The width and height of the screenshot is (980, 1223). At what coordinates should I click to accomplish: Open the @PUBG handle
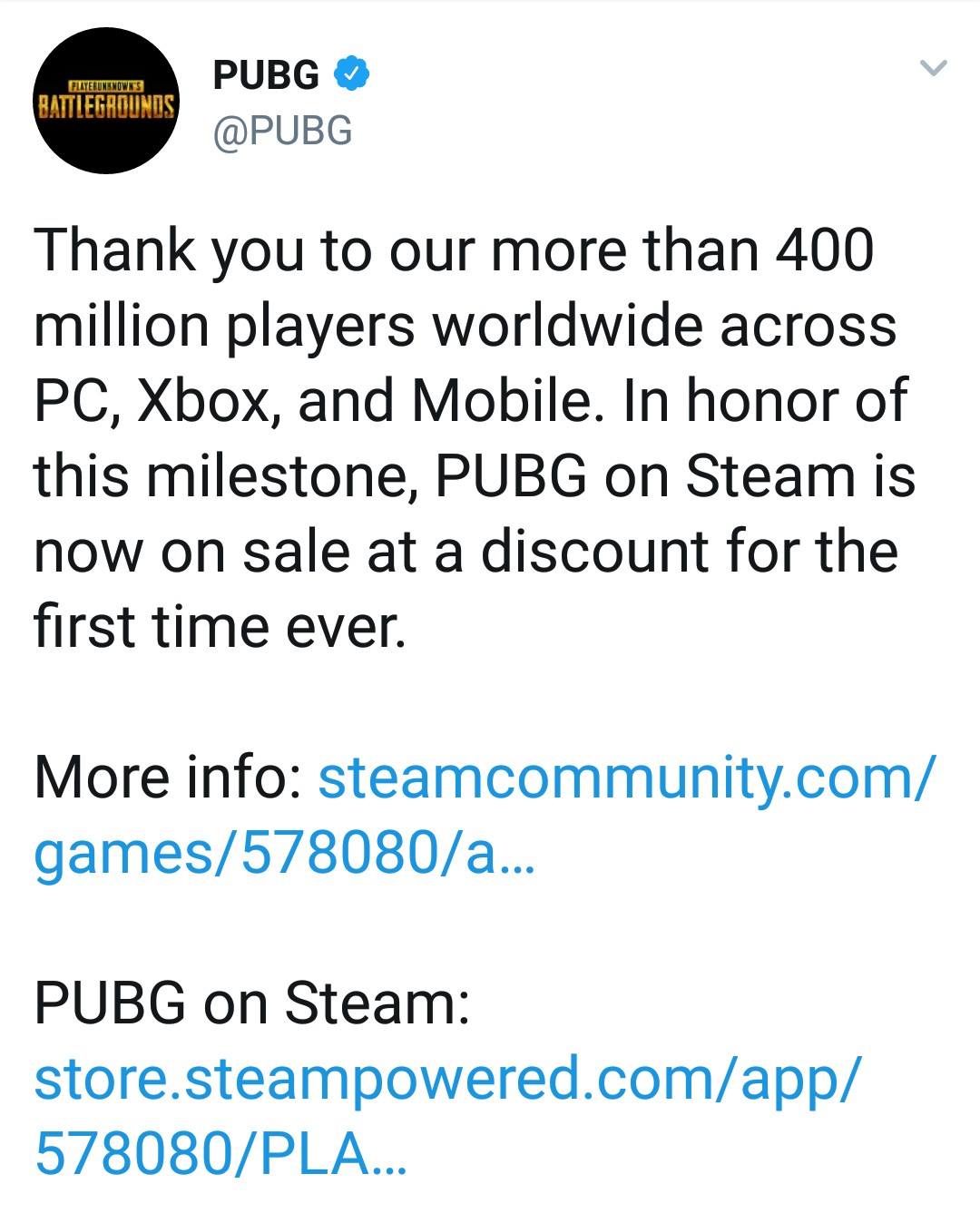[x=282, y=131]
